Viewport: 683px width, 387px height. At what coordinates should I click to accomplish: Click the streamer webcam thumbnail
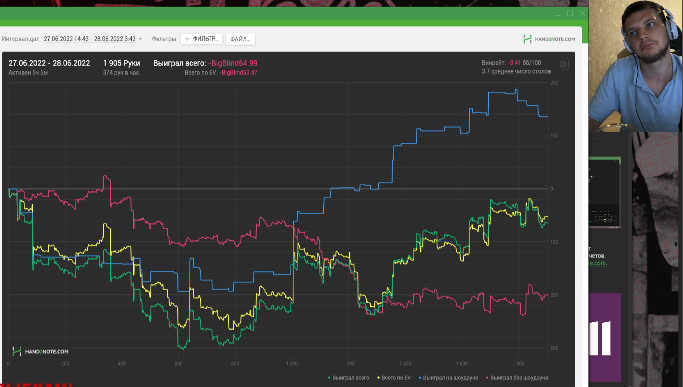pos(636,65)
